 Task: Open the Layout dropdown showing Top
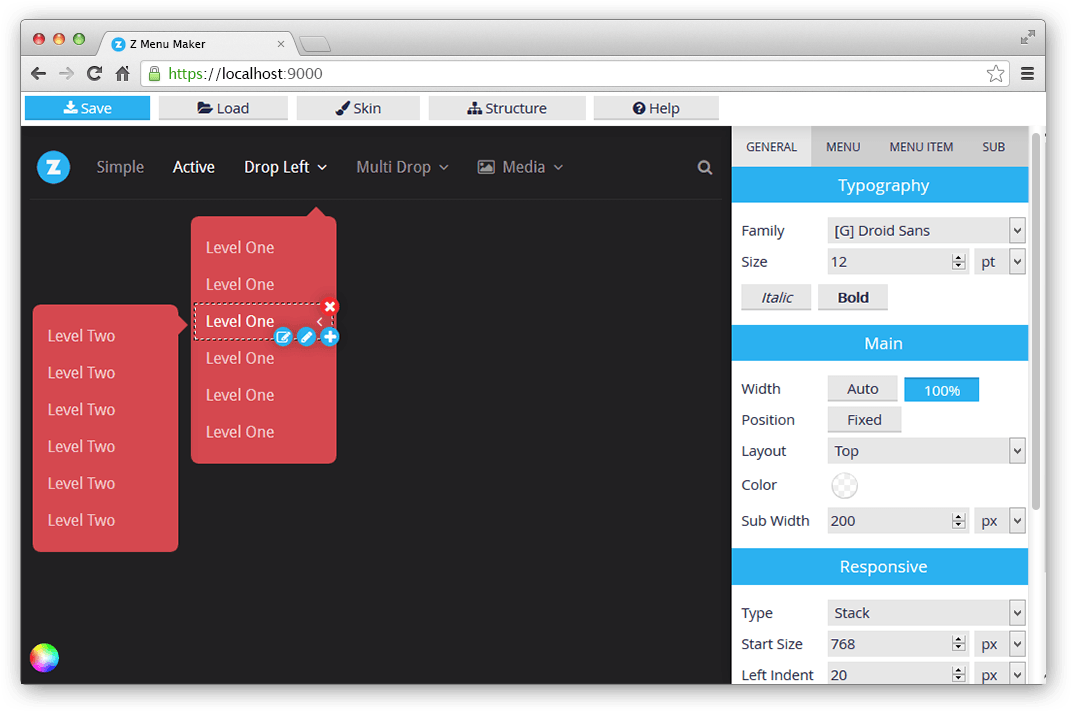tap(926, 451)
